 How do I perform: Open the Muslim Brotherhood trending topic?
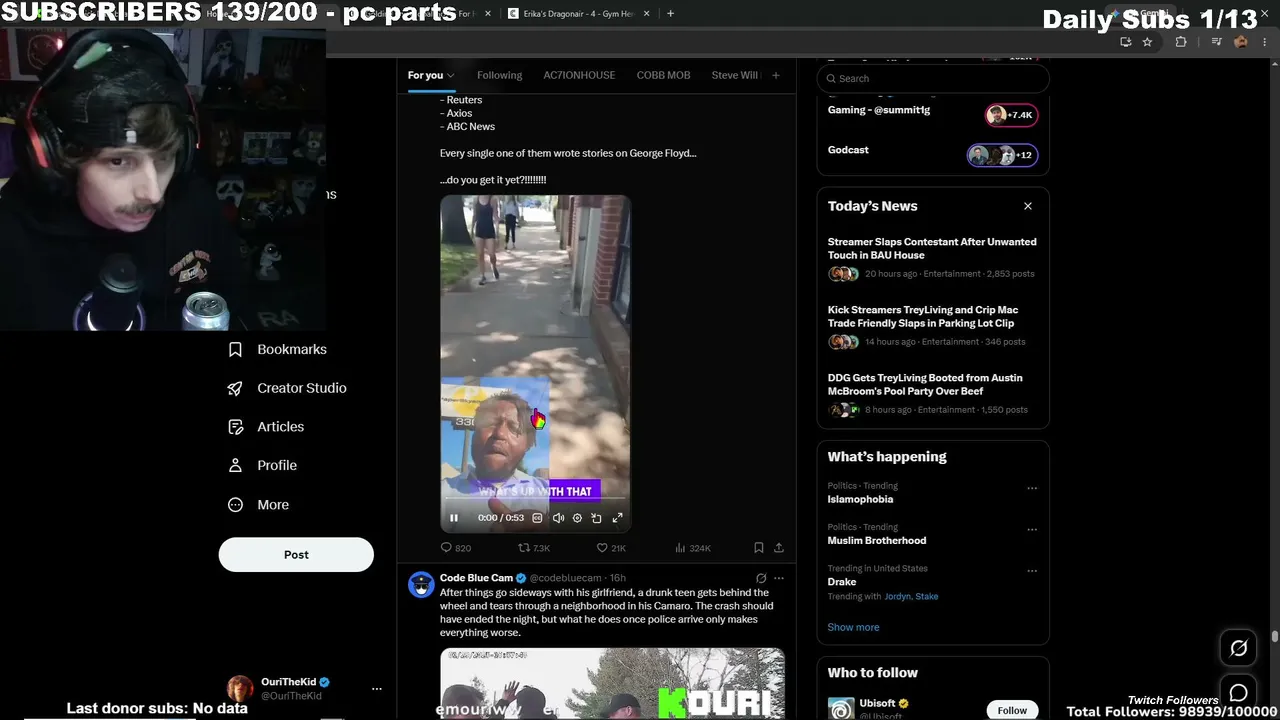pos(877,540)
